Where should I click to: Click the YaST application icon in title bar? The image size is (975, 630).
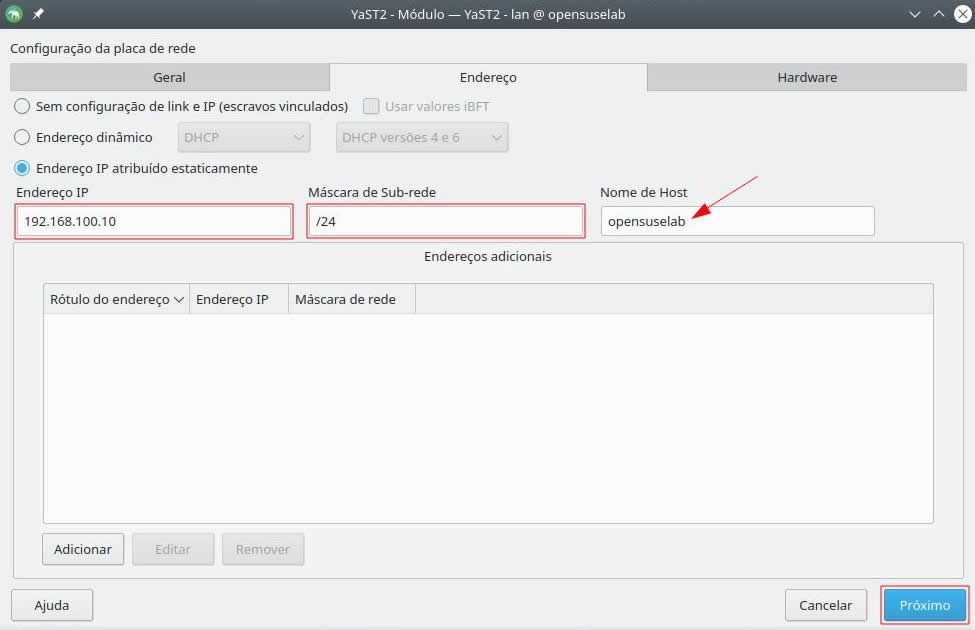[14, 14]
